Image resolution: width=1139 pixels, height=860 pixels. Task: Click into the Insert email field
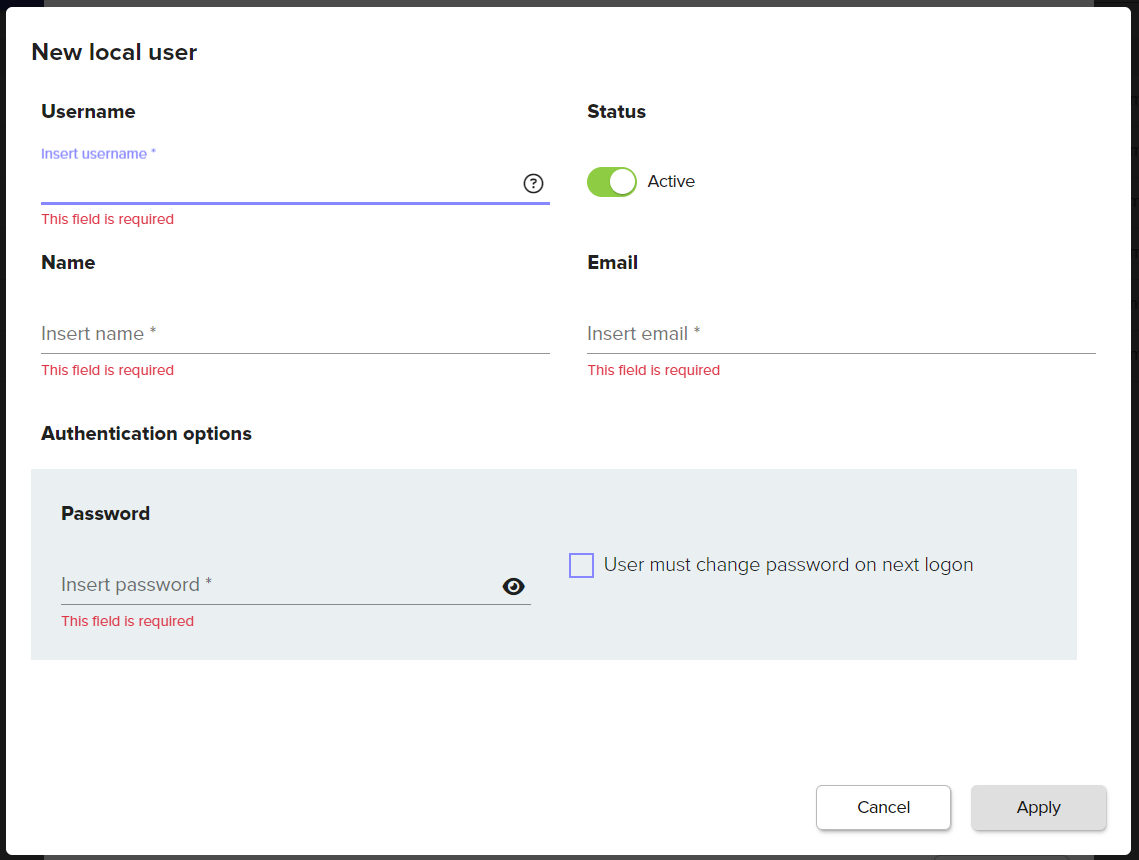point(840,334)
